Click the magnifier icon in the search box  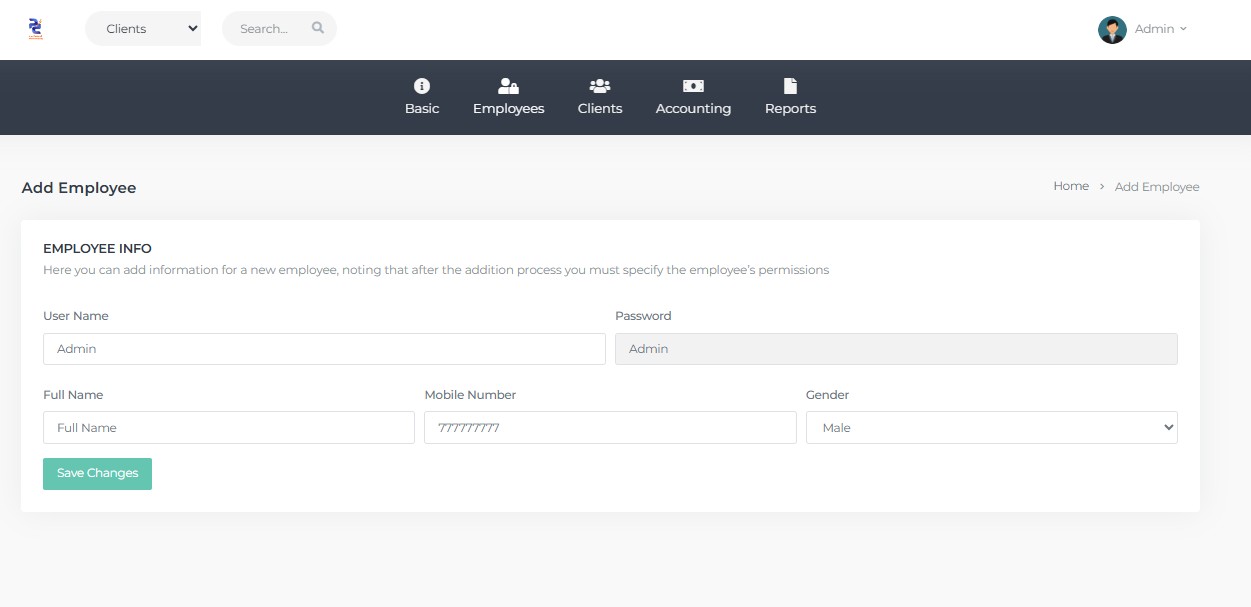[x=318, y=28]
